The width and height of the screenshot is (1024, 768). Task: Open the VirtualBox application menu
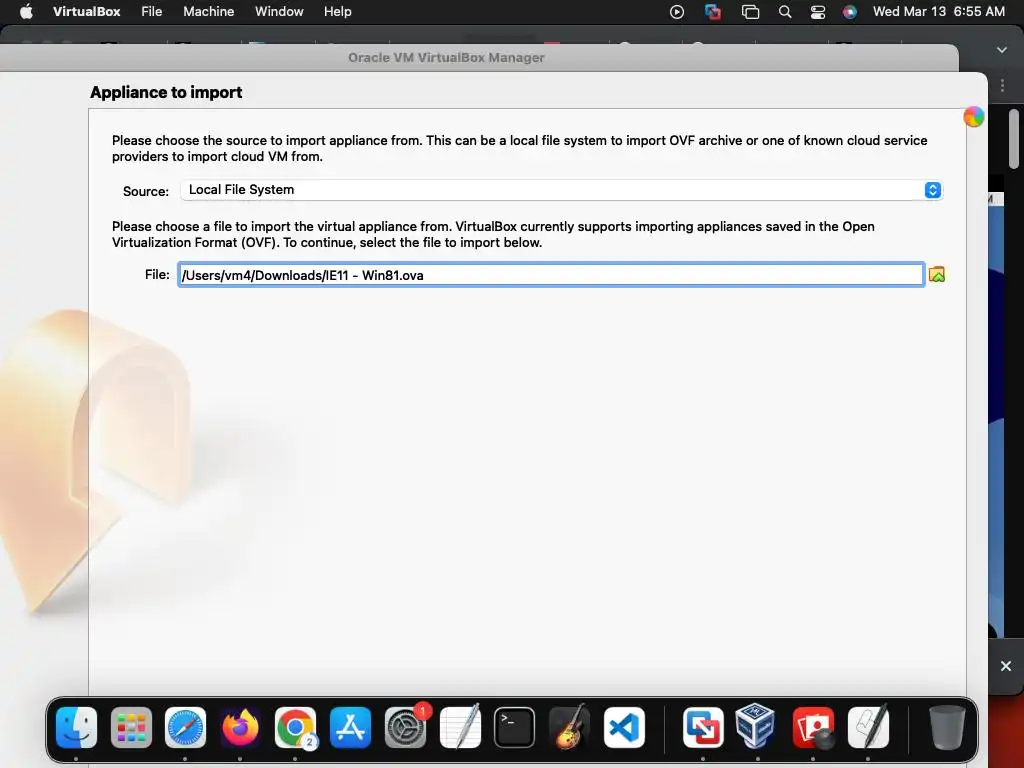click(86, 12)
